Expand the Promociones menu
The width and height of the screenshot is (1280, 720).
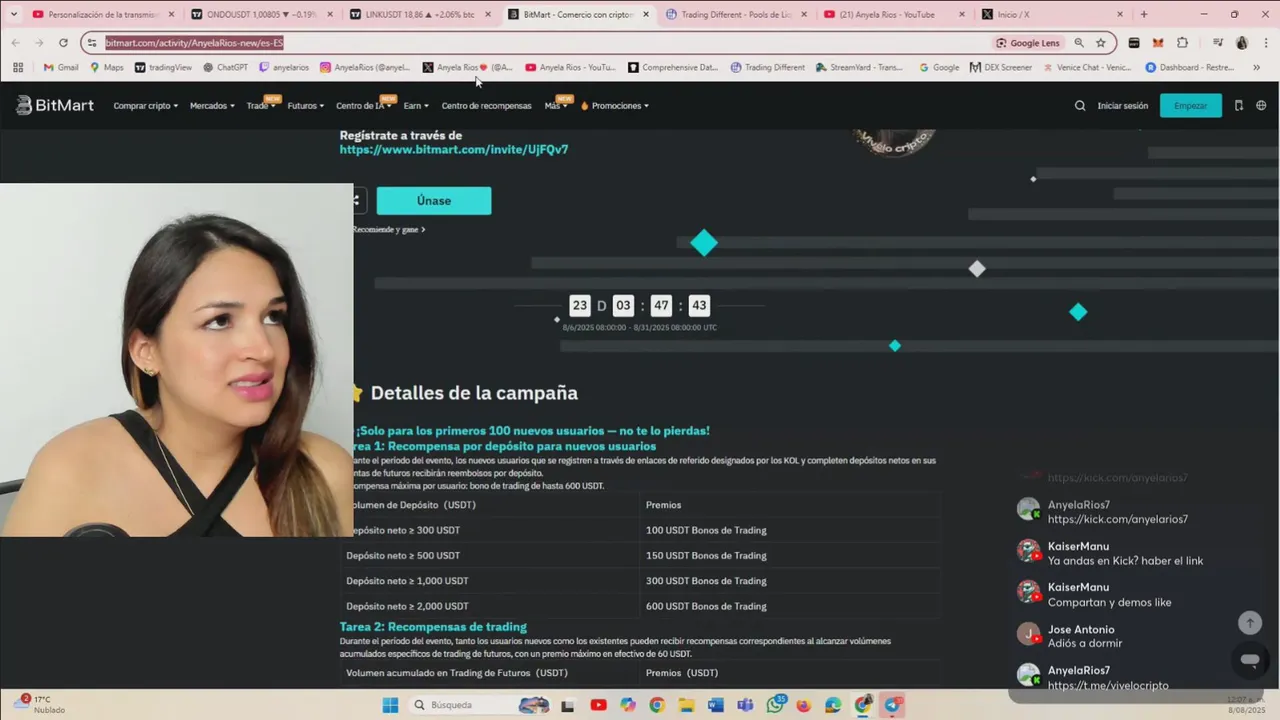615,106
